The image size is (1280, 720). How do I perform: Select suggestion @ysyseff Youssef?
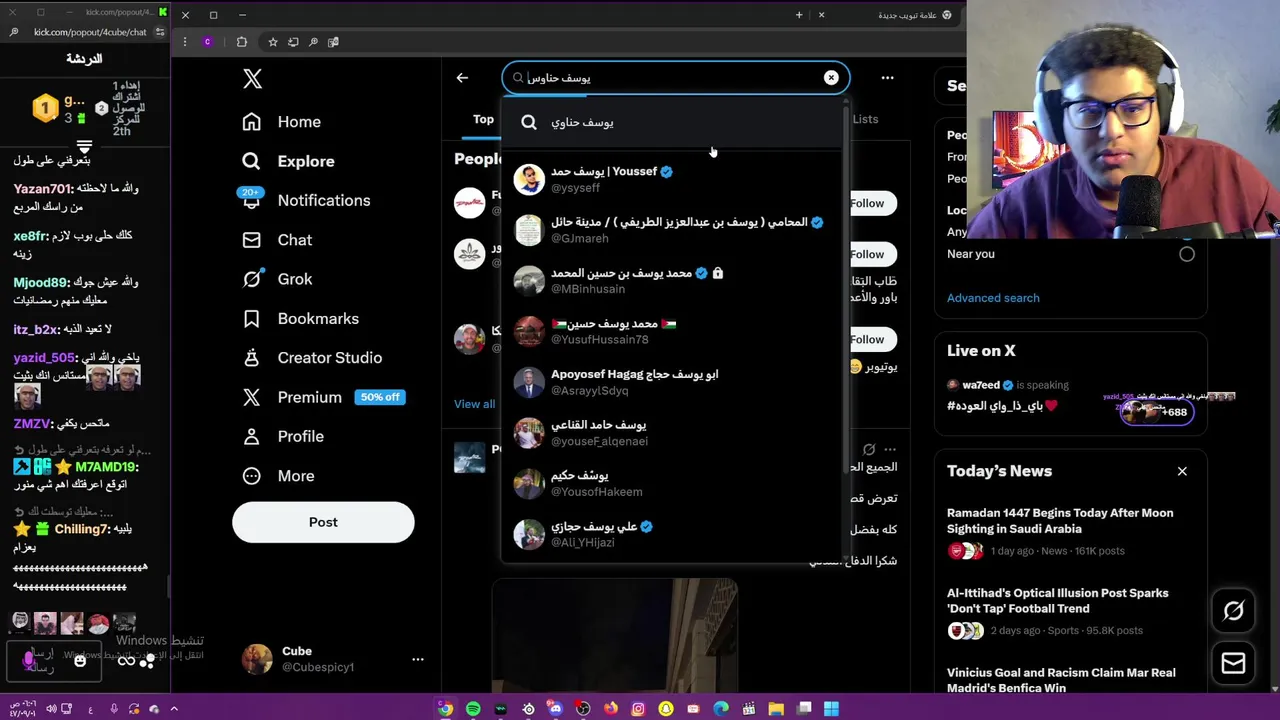pos(674,179)
